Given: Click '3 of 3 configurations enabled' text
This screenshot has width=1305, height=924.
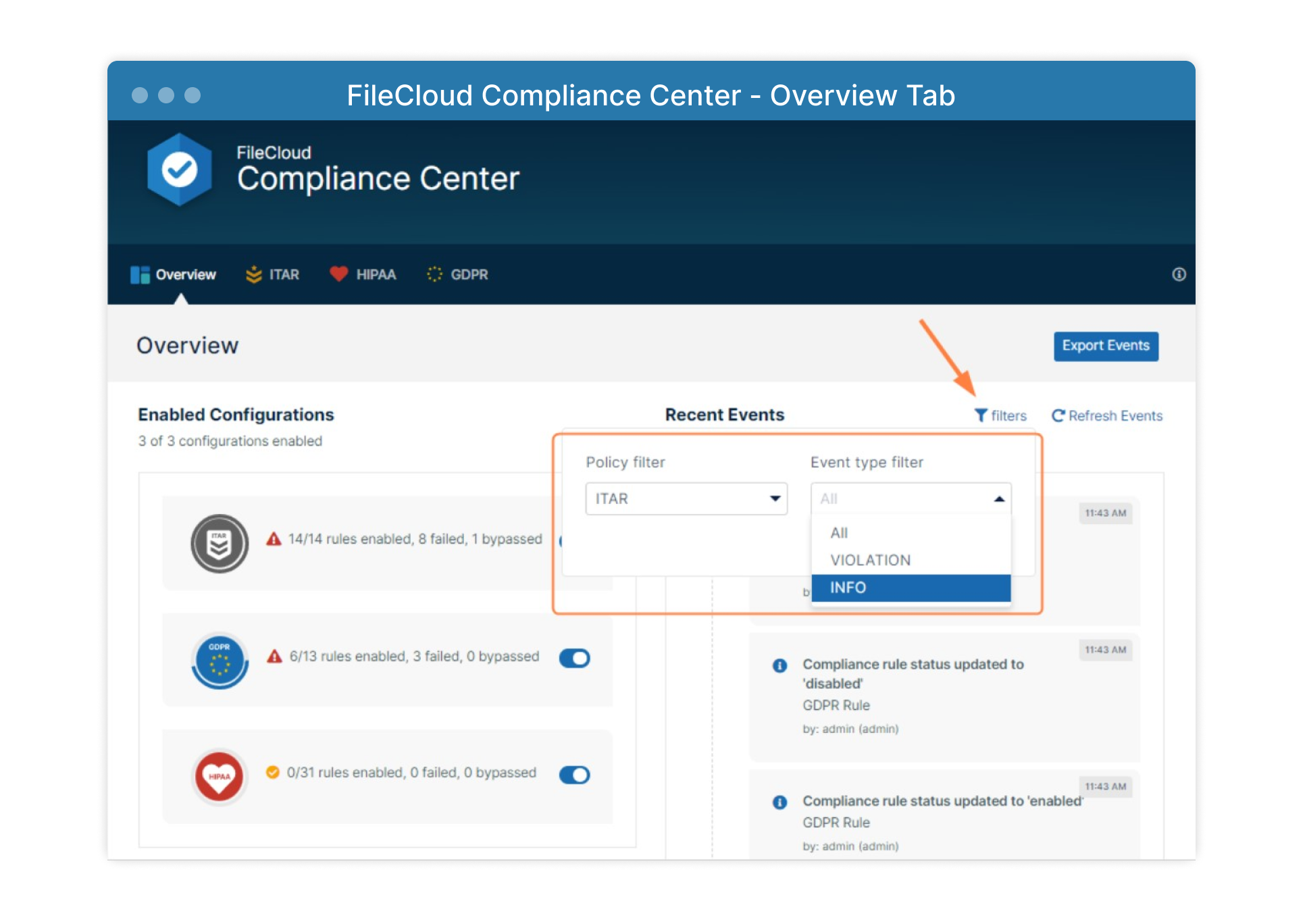Looking at the screenshot, I should click(230, 441).
